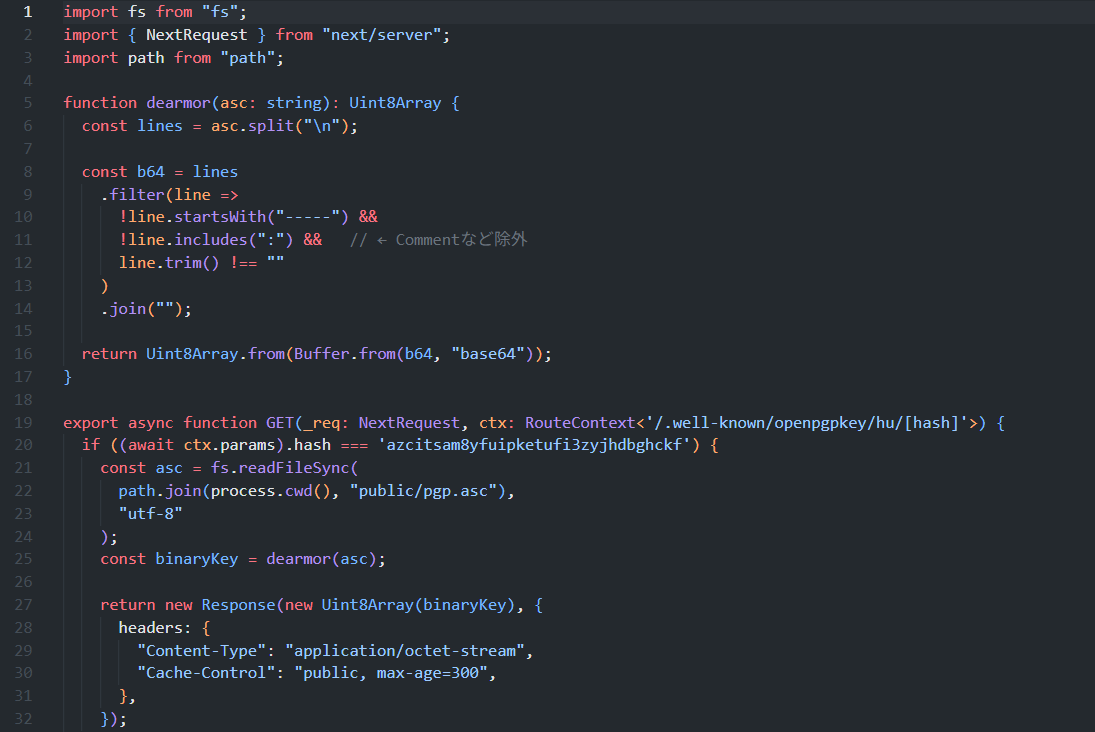Click the startsWith call on line 10

pos(220,217)
